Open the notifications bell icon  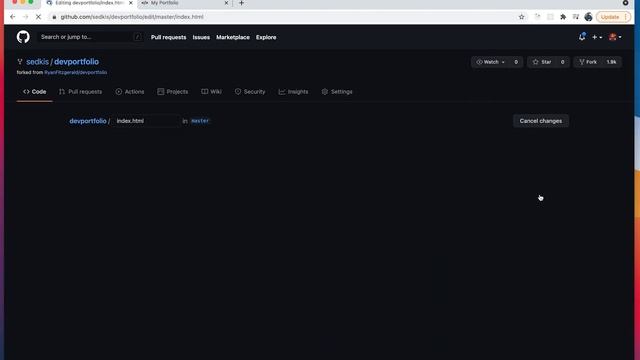[582, 37]
